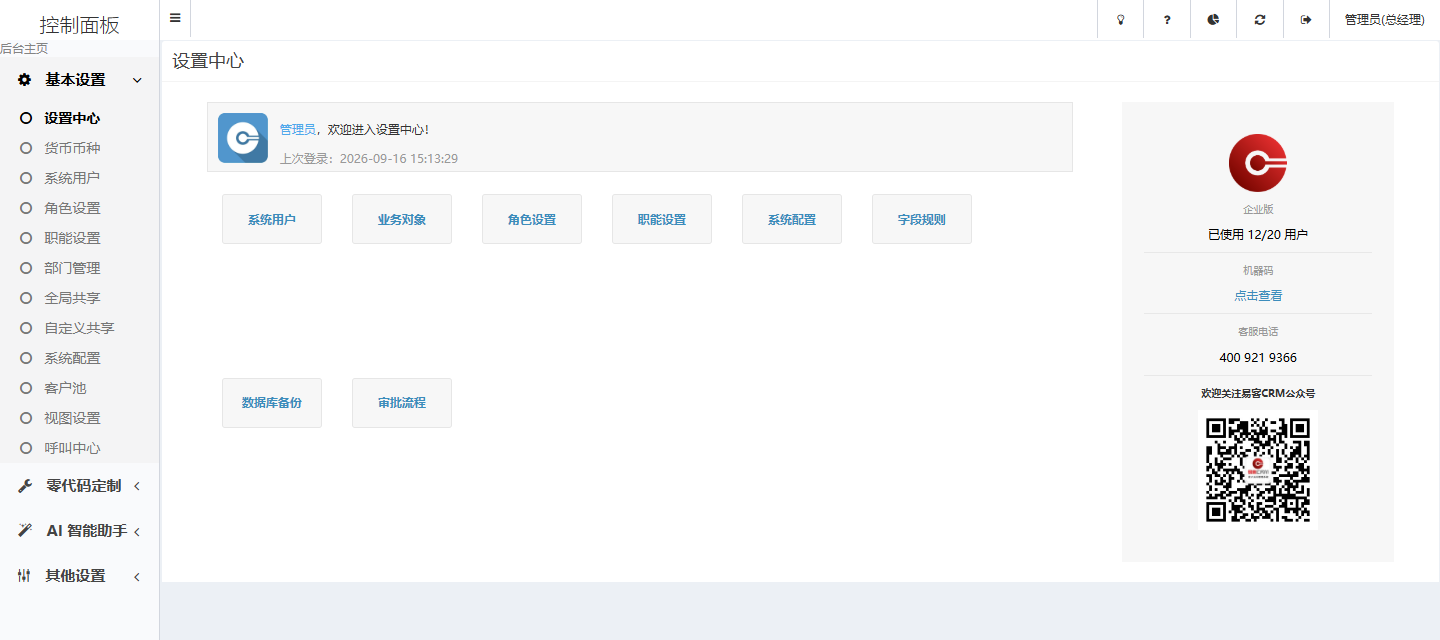
Task: Expand the AI 智能助手 section
Action: pyautogui.click(x=80, y=531)
